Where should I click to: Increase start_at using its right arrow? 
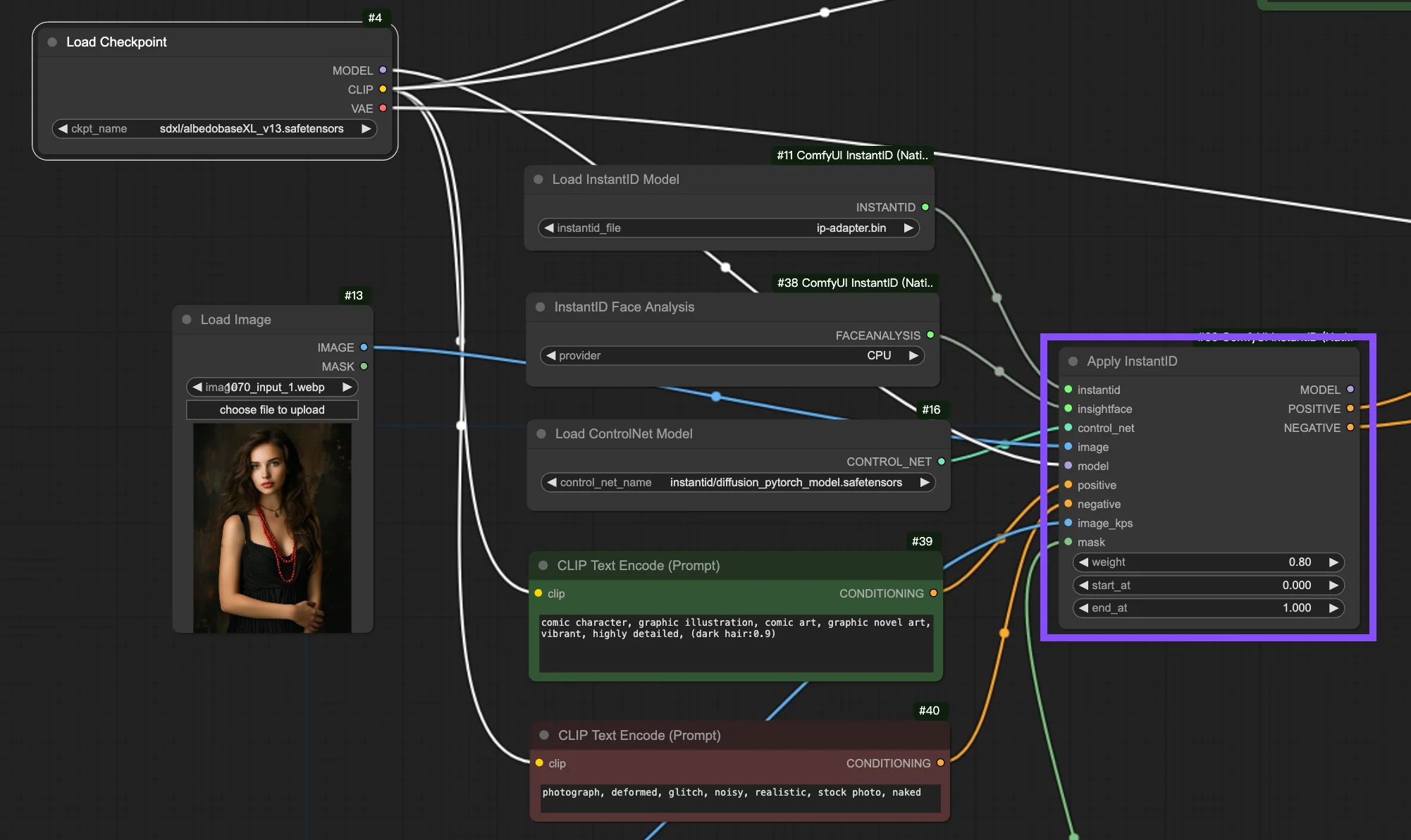coord(1334,586)
